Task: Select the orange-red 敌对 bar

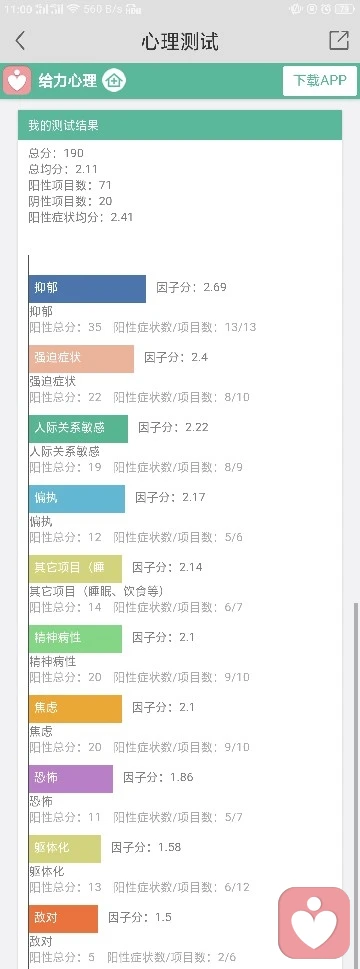Action: tap(63, 918)
